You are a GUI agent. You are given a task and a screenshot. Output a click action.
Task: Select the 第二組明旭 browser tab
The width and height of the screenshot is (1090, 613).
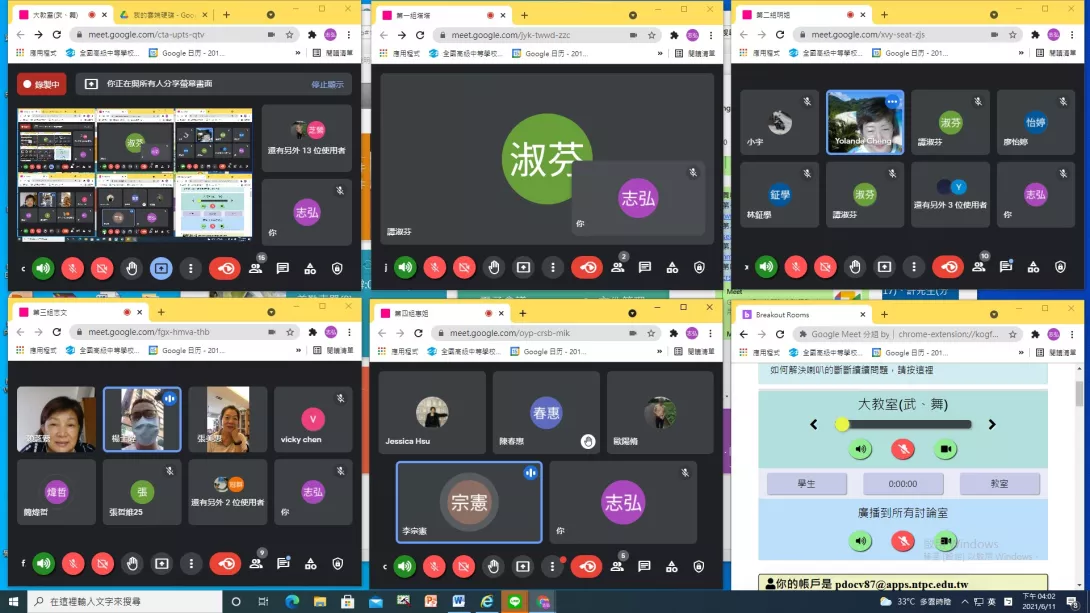click(804, 15)
